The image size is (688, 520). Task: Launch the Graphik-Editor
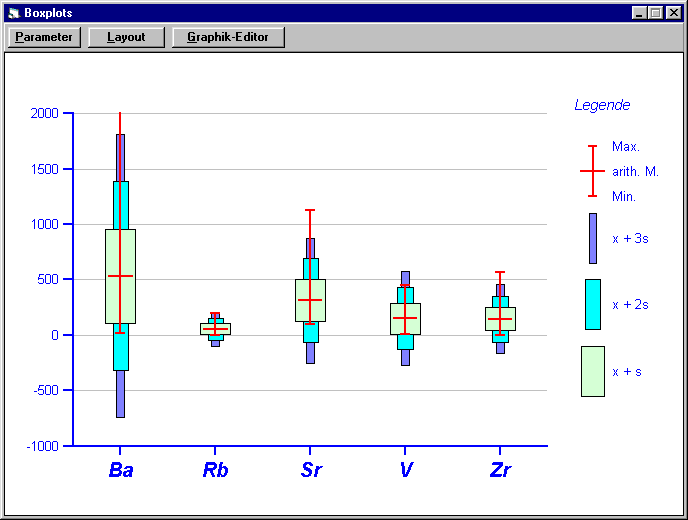pos(228,37)
